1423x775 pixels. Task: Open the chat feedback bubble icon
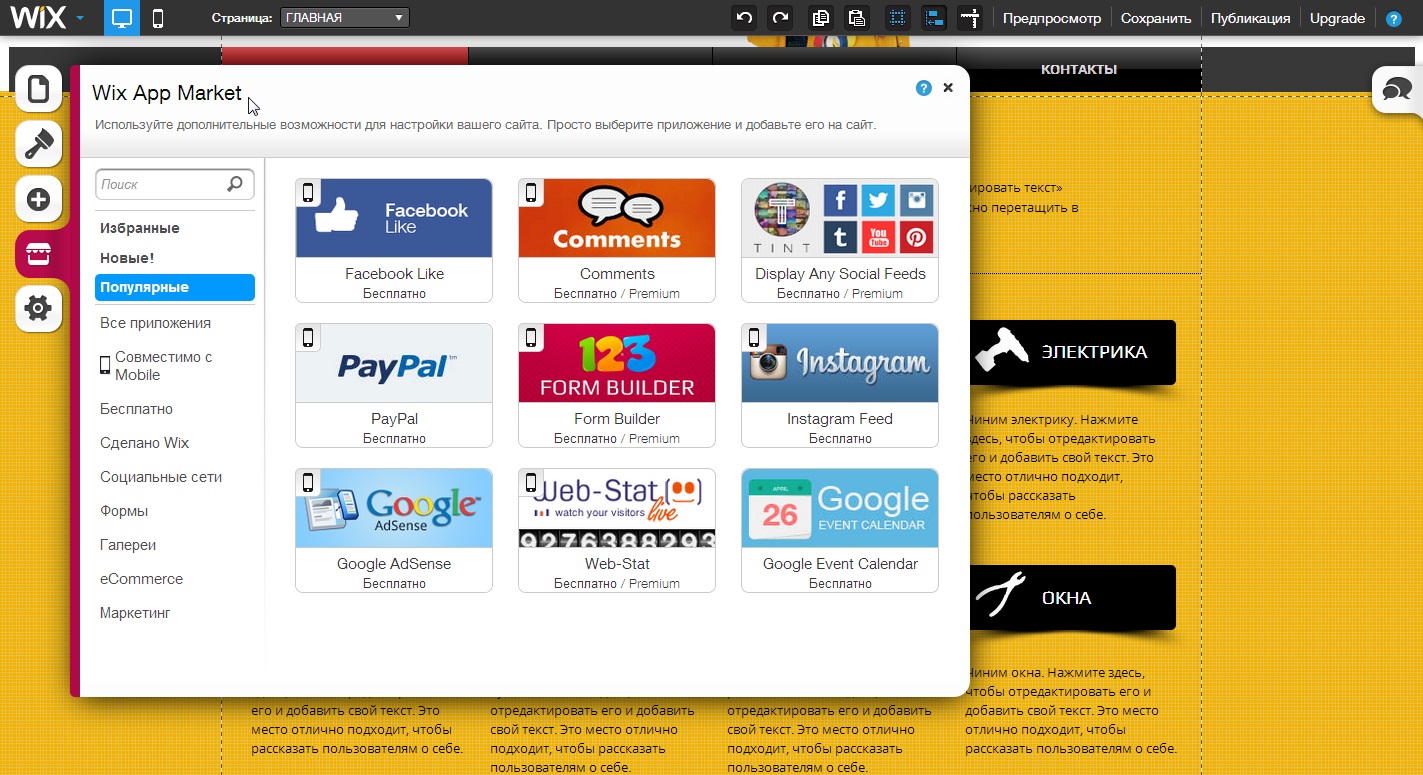1397,91
